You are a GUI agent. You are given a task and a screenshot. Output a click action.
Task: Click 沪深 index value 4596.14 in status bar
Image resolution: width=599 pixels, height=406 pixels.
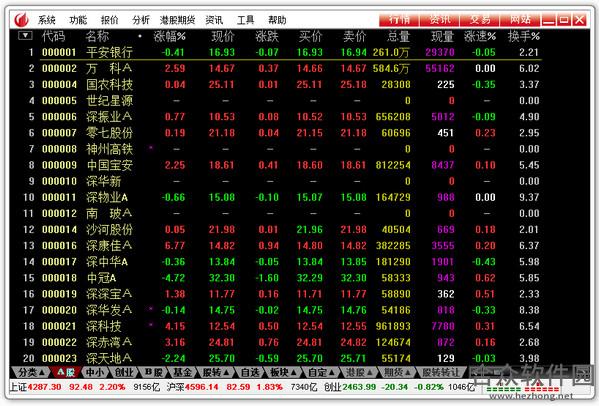coord(201,387)
